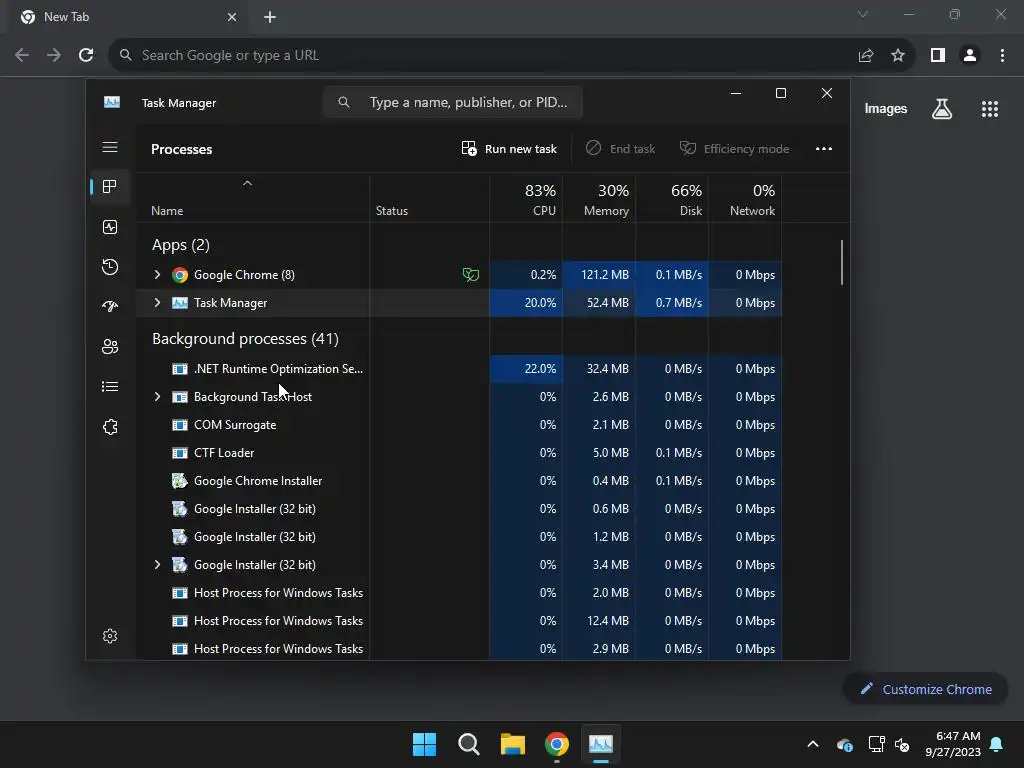The image size is (1024, 768).
Task: Select the CTF Loader process
Action: [x=458, y=453]
